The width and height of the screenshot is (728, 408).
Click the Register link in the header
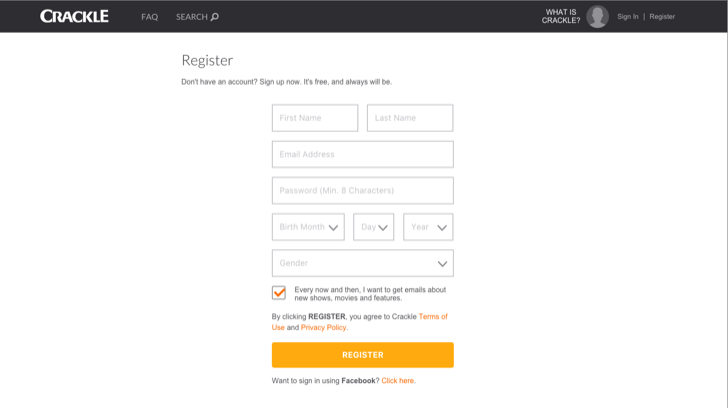click(x=662, y=17)
